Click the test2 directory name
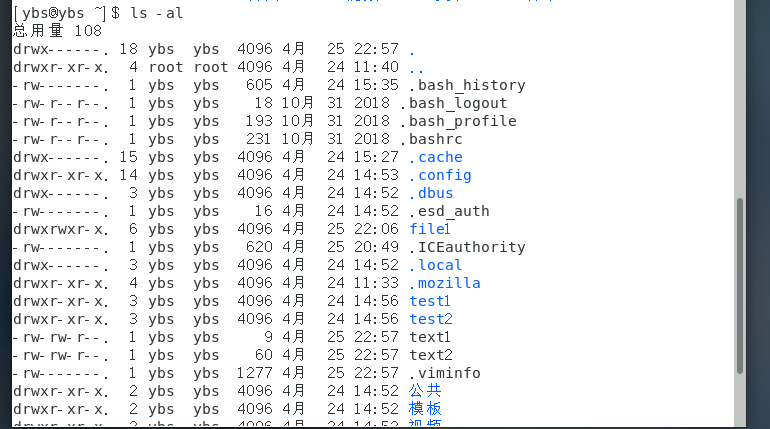Viewport: 770px width, 429px height. [x=430, y=319]
